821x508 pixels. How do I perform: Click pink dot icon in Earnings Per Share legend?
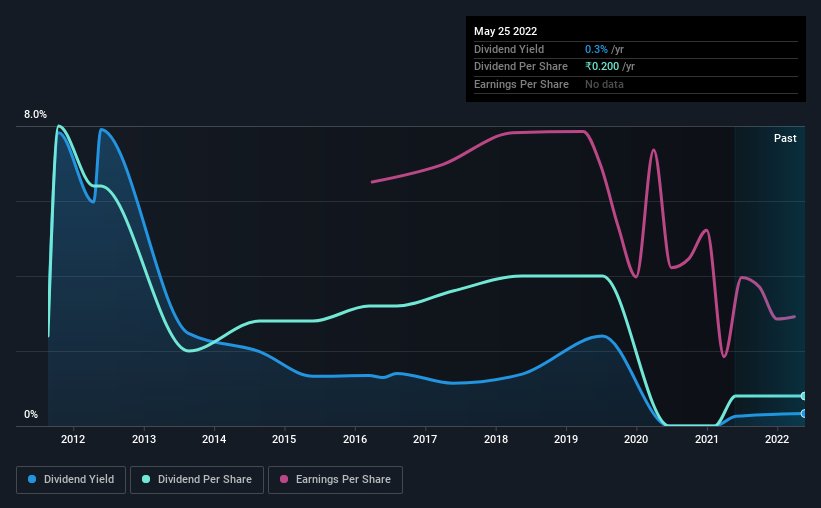(283, 480)
